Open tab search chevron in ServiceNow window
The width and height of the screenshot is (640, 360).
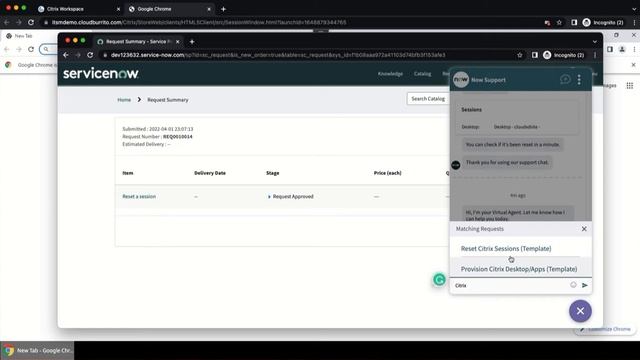tap(595, 42)
